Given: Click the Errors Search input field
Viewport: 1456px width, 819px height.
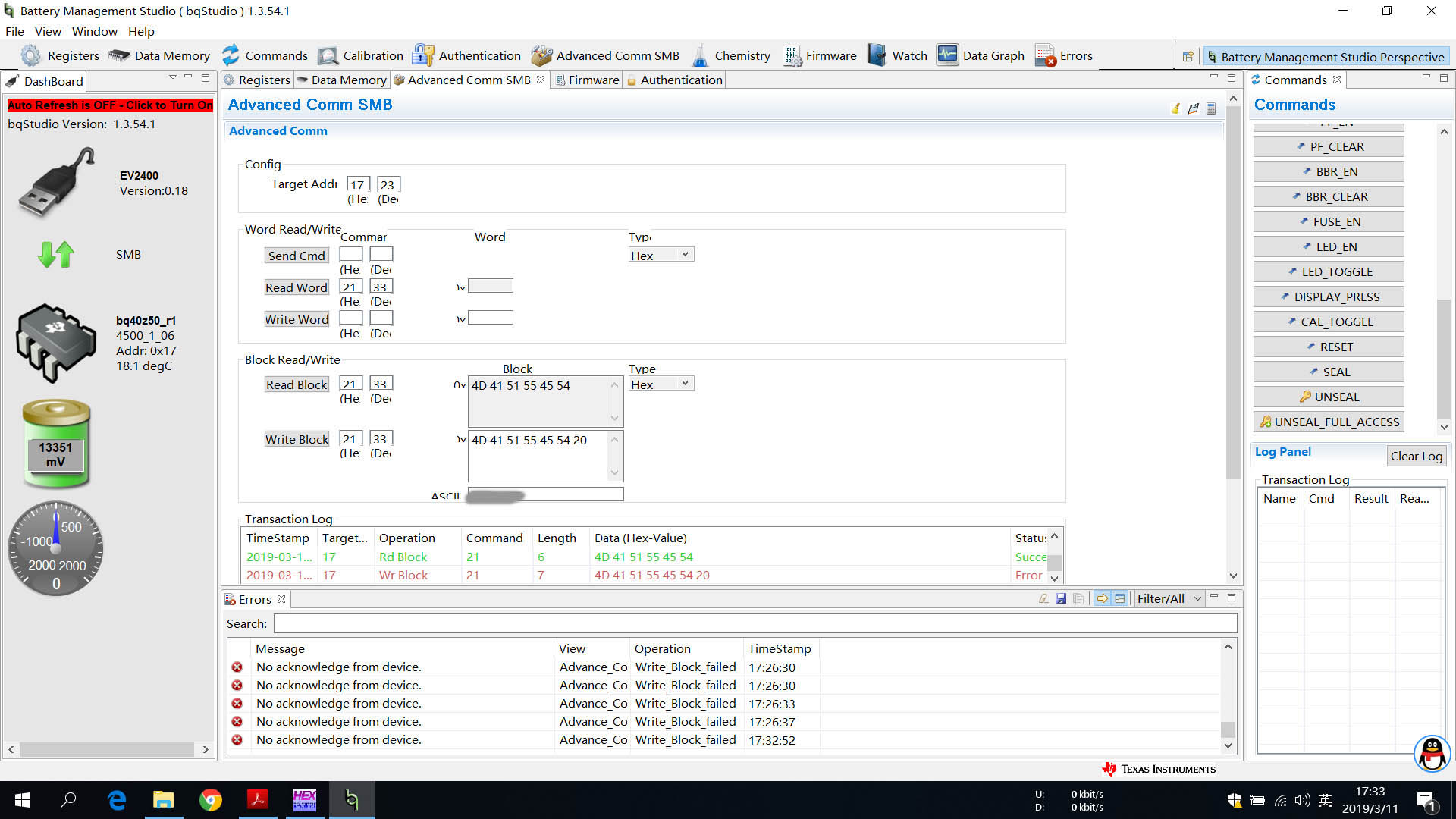Looking at the screenshot, I should pos(755,623).
